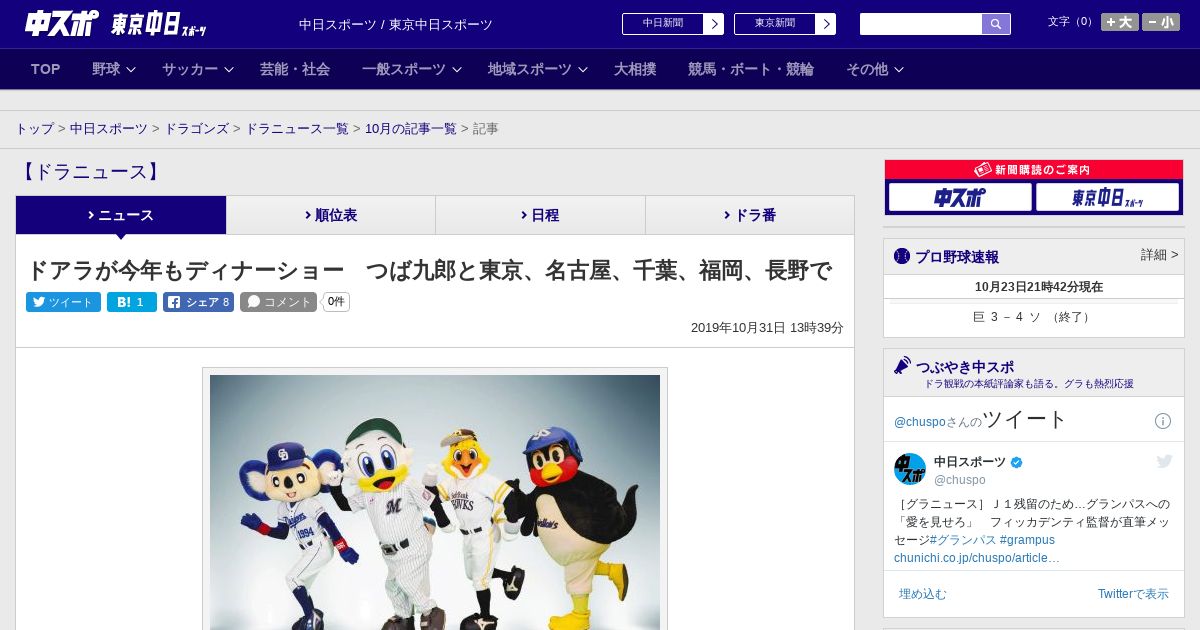Click the baseball icon beside プロ野球速報
This screenshot has width=1200, height=630.
[902, 256]
